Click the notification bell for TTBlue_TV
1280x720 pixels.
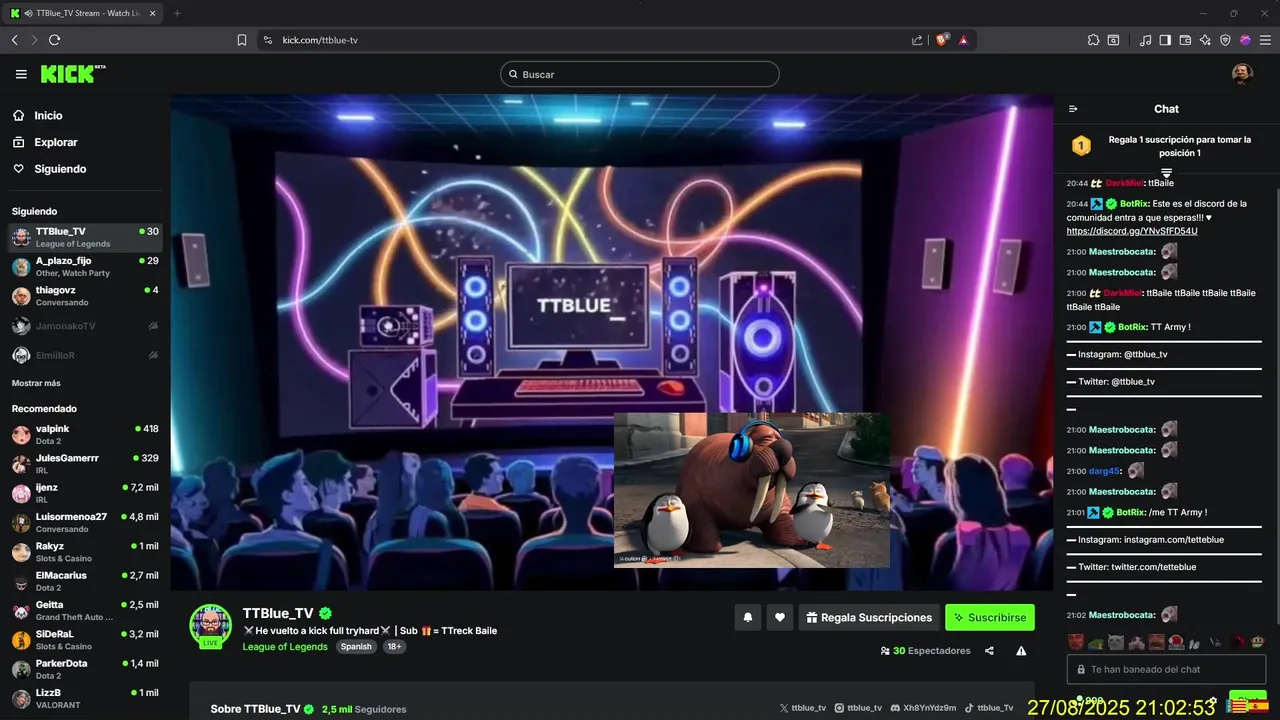click(x=747, y=618)
